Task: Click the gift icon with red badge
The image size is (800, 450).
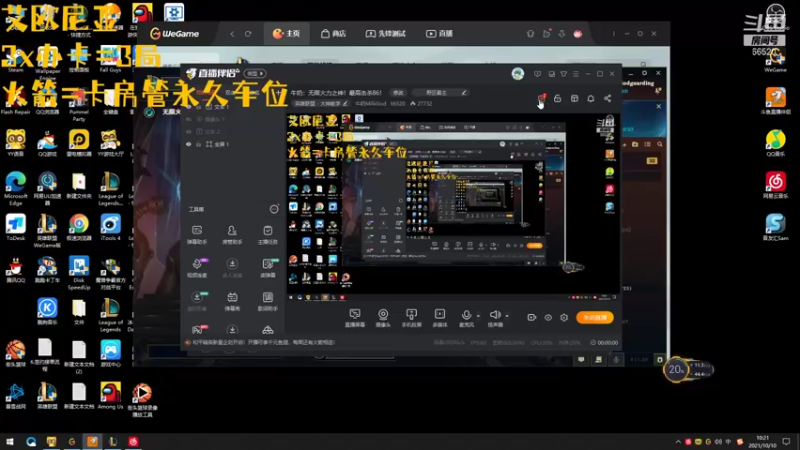Action: tap(541, 98)
